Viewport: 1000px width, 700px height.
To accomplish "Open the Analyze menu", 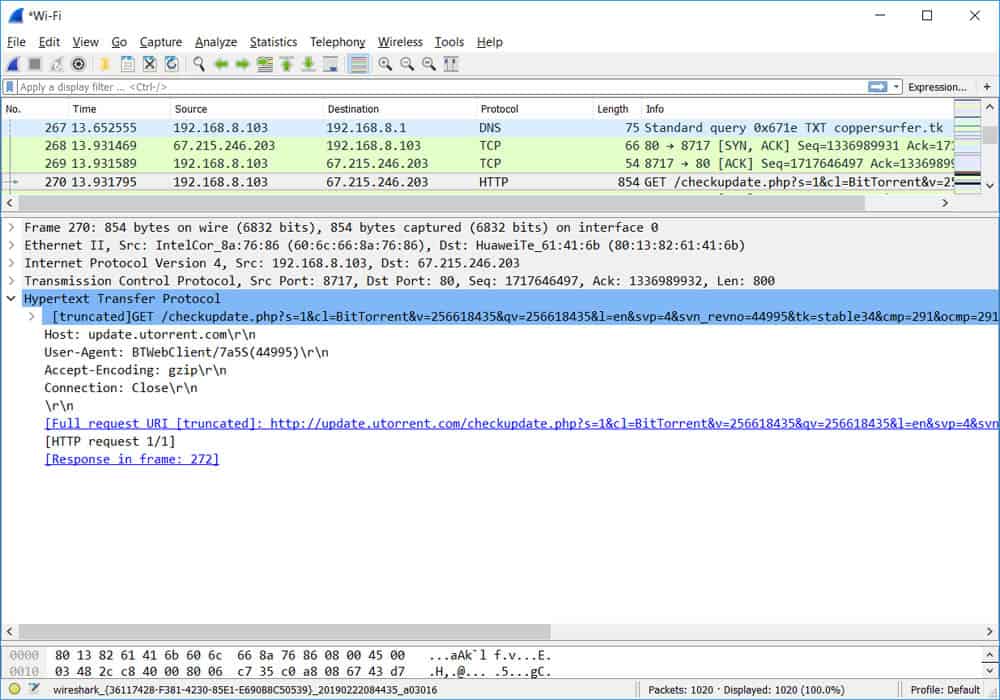I will (216, 42).
